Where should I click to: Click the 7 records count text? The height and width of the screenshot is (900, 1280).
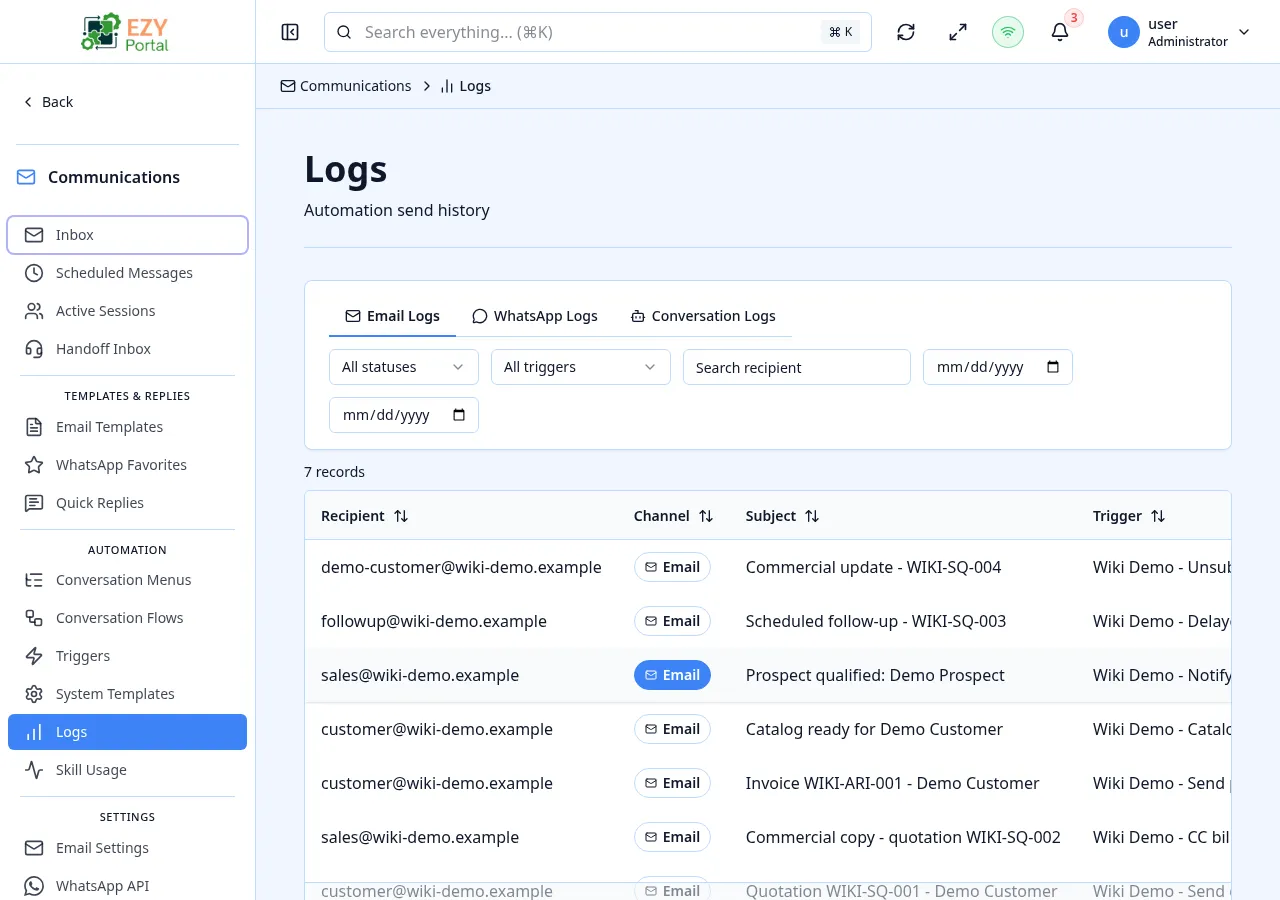[x=334, y=472]
